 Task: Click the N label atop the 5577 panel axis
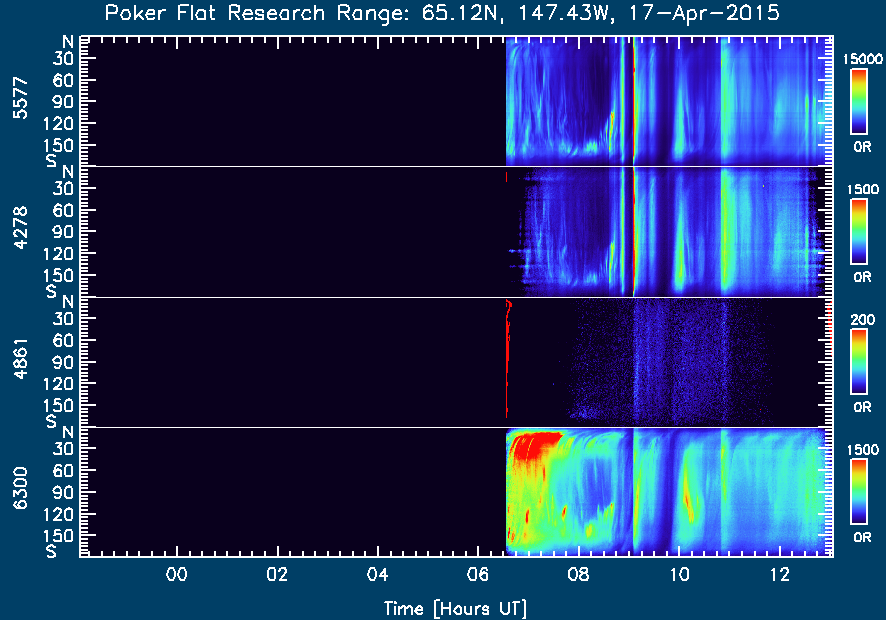point(68,42)
